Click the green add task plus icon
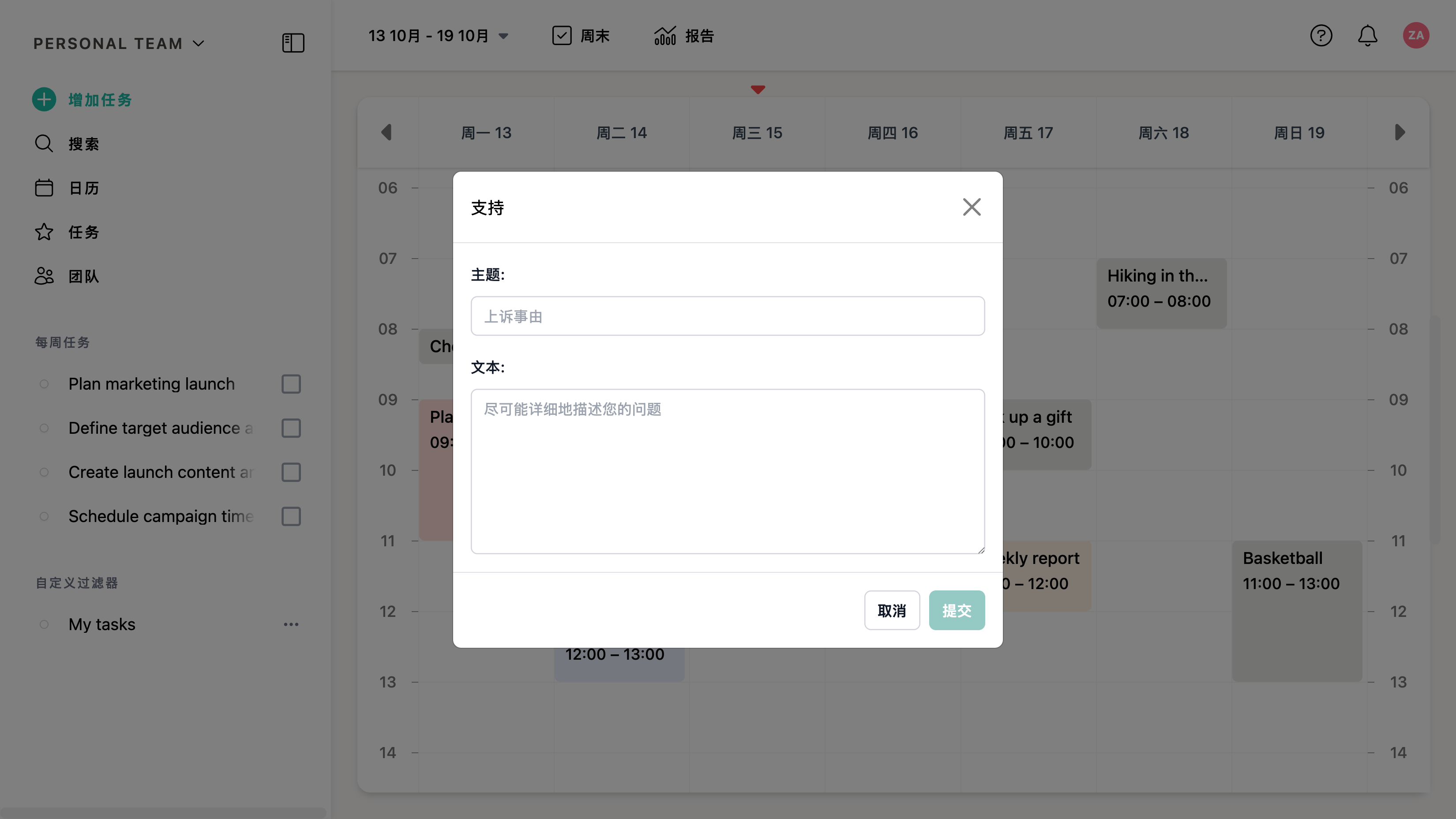The image size is (1456, 819). coord(44,99)
